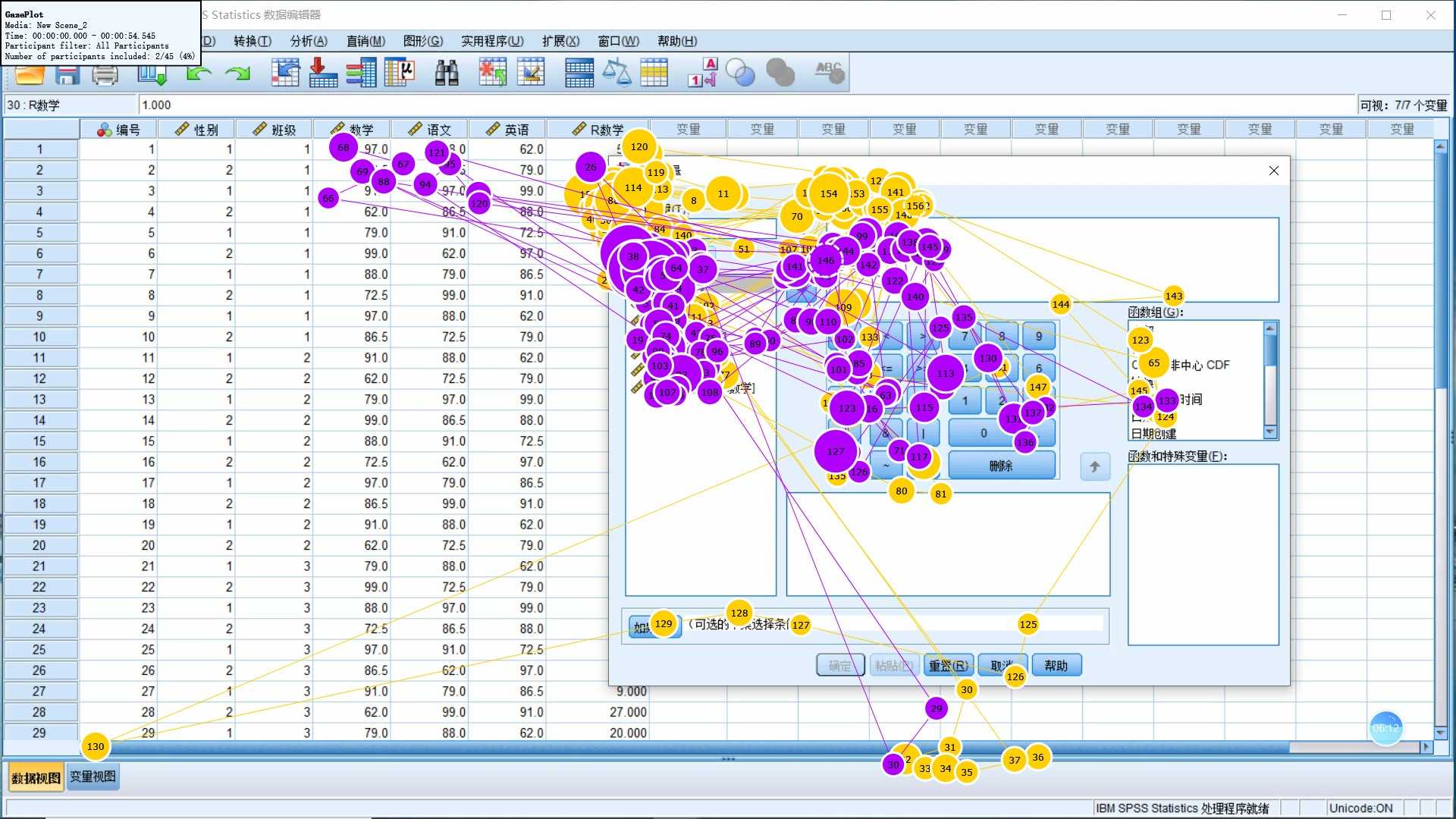This screenshot has width=1456, height=819.
Task: Click the Find binoculars icon
Action: [446, 73]
